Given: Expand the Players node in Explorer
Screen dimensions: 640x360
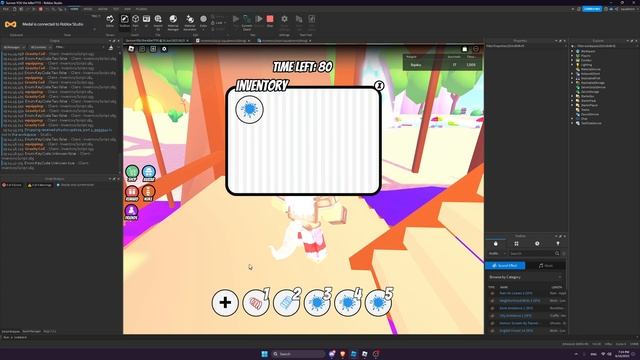Looking at the screenshot, I should pos(573,56).
